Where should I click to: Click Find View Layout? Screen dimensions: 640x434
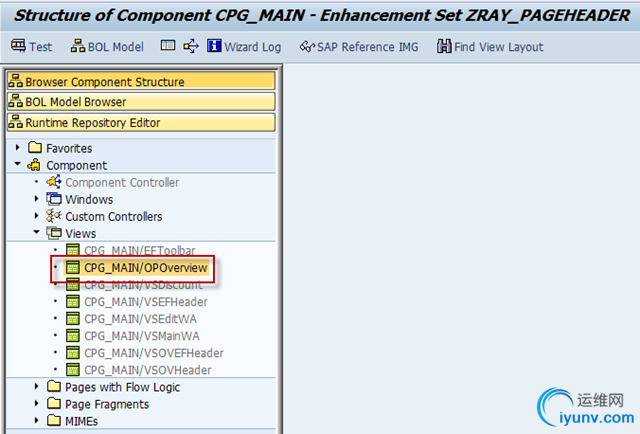coord(490,47)
